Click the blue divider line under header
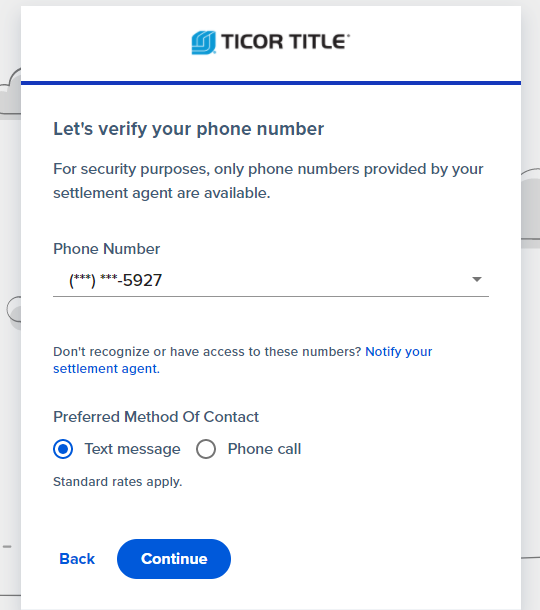The width and height of the screenshot is (540, 610). coord(271,83)
